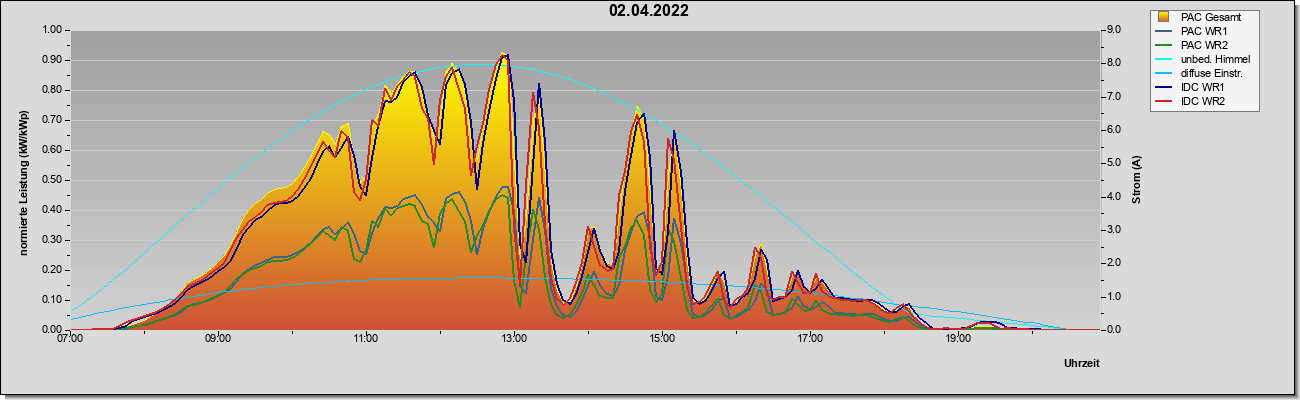Click the 17:00 time axis label
The image size is (1300, 400).
810,338
